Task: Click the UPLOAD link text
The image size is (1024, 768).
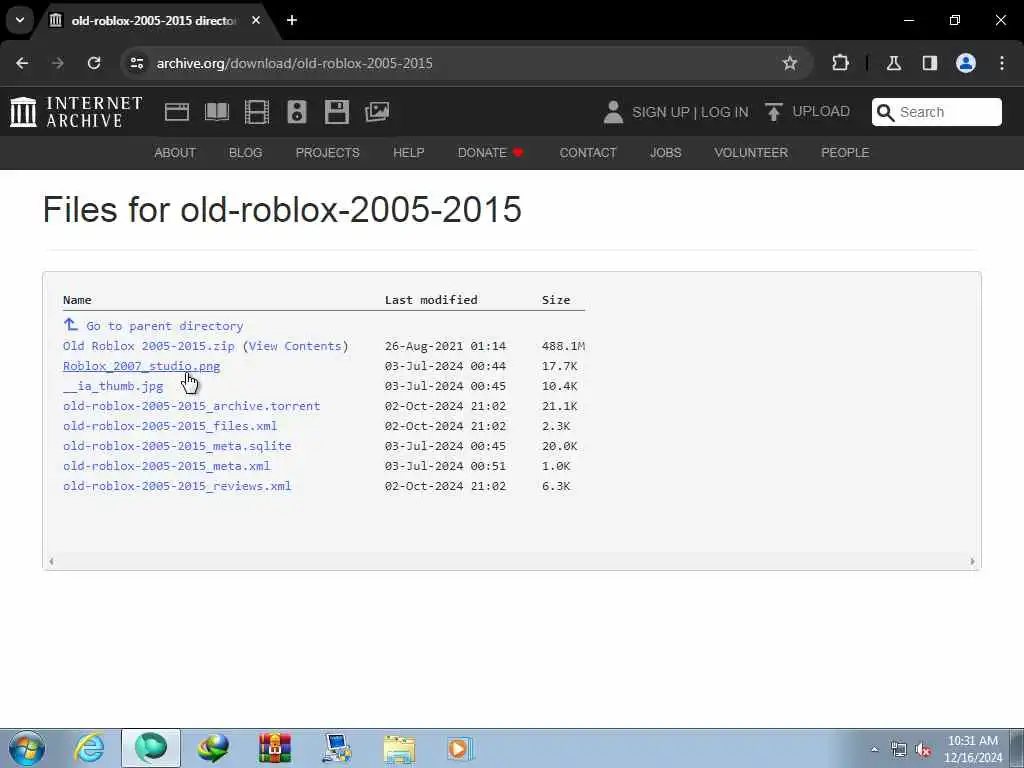Action: pyautogui.click(x=821, y=111)
